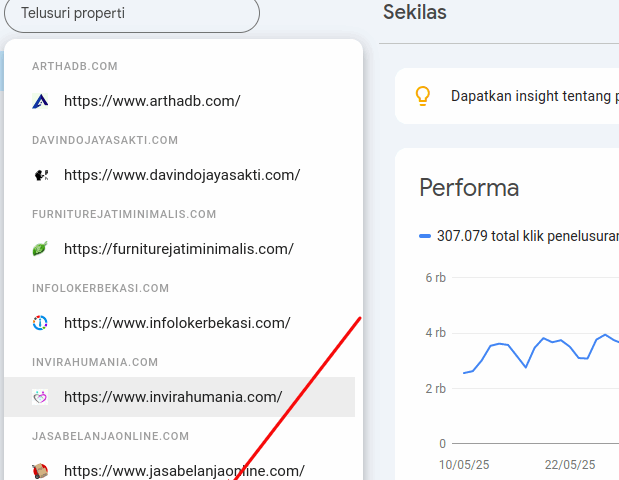This screenshot has height=480, width=619.
Task: Select the https://www.invirahumania.com/ property
Action: click(x=180, y=397)
